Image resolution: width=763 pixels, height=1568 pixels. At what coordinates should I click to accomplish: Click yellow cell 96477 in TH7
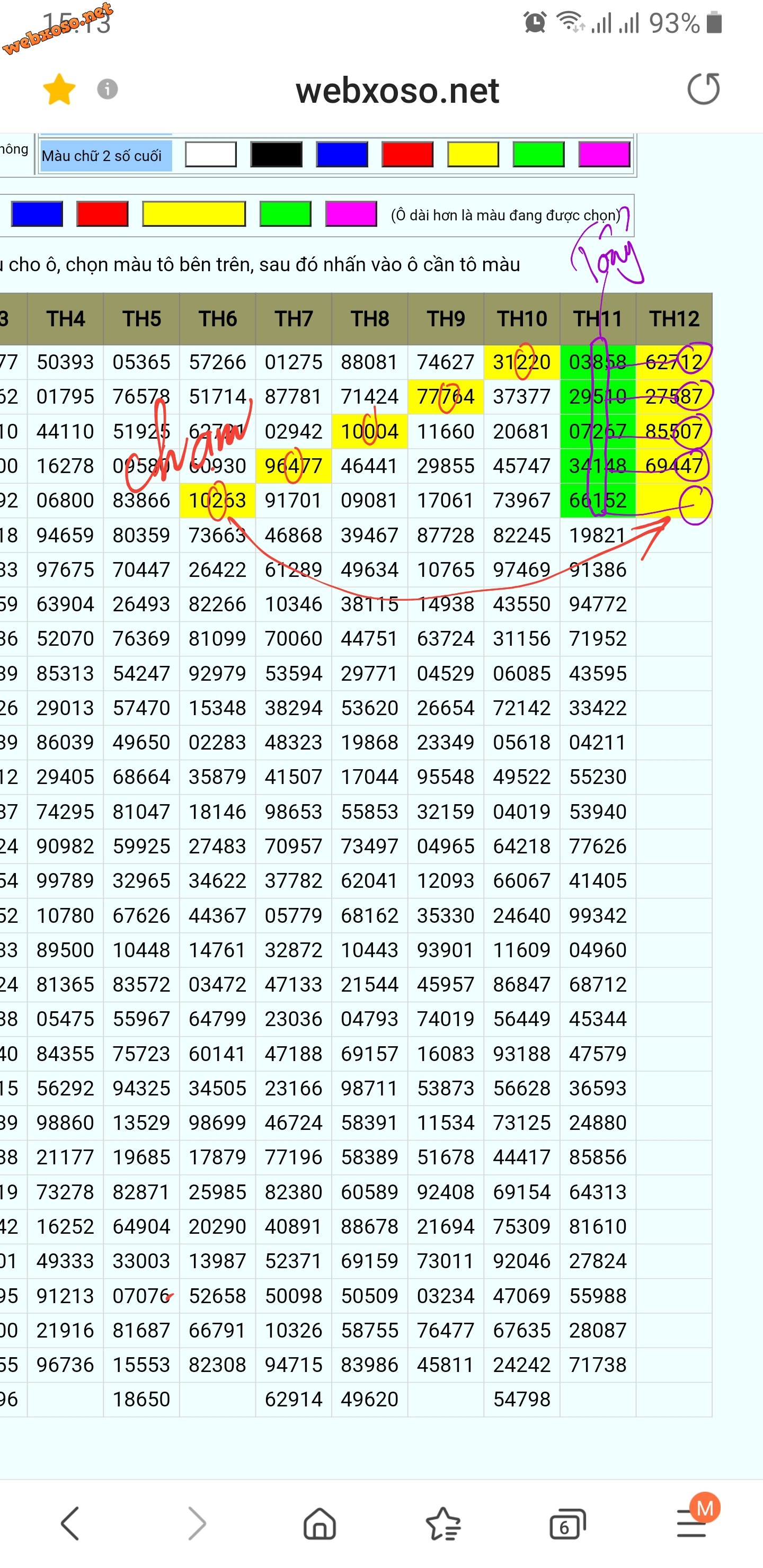click(294, 466)
